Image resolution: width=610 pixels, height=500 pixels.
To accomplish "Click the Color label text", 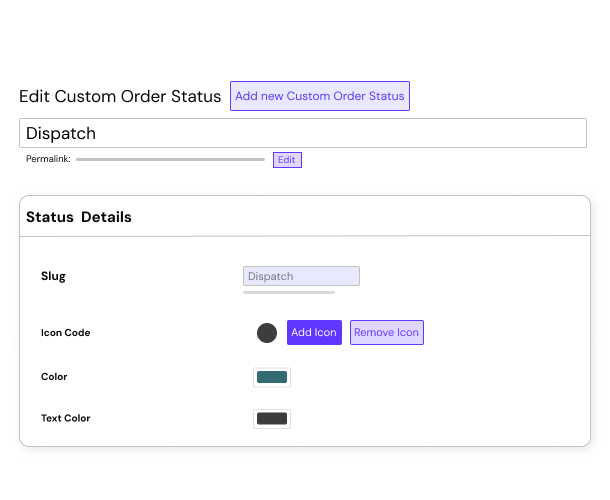I will tap(54, 377).
